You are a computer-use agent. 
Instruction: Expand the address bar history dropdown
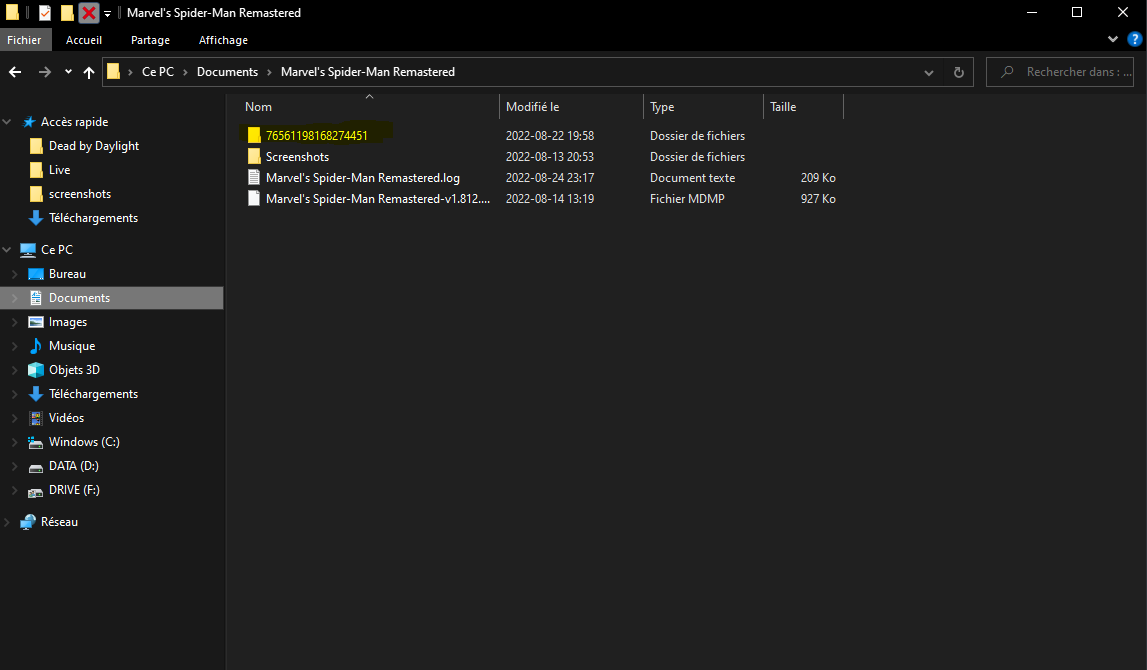pyautogui.click(x=928, y=72)
